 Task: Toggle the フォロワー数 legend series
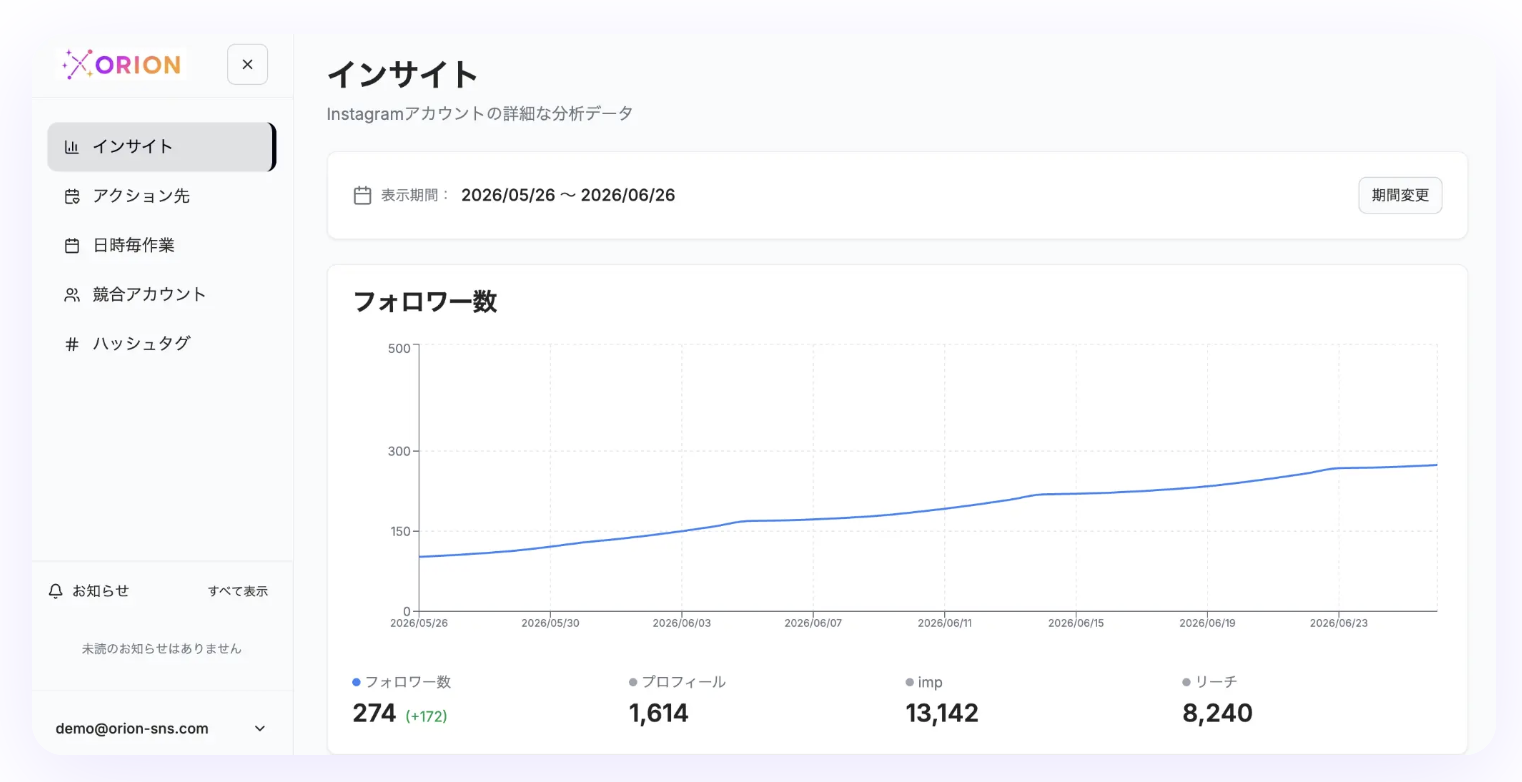click(402, 682)
